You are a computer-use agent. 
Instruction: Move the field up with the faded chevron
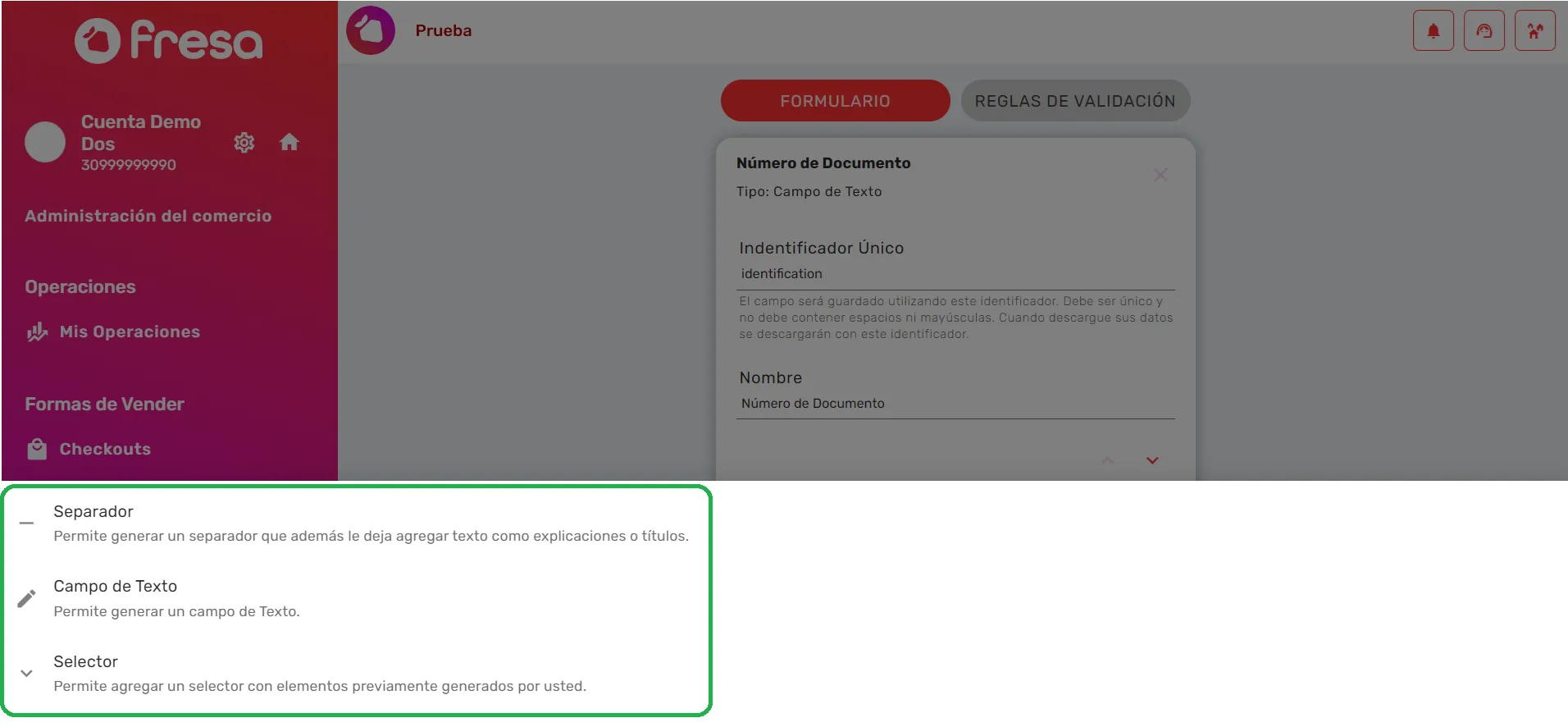tap(1108, 460)
